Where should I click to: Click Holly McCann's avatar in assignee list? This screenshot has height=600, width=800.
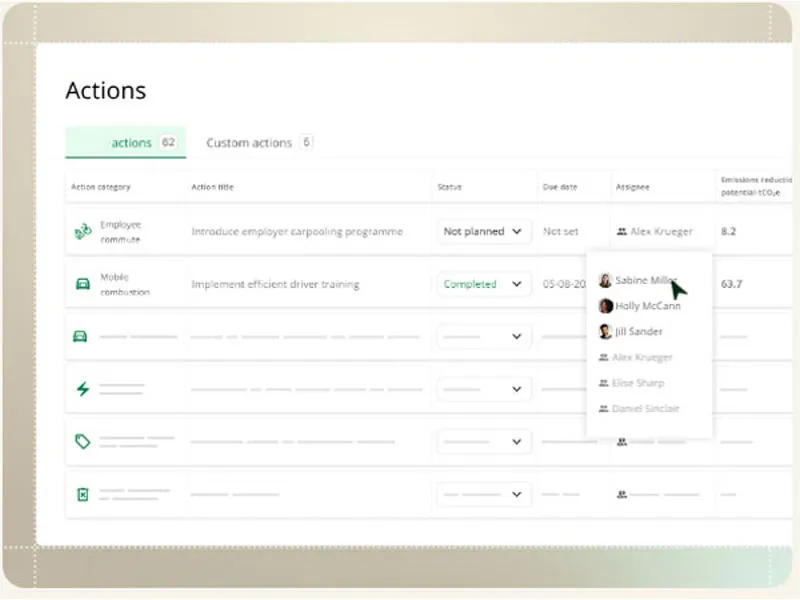605,306
